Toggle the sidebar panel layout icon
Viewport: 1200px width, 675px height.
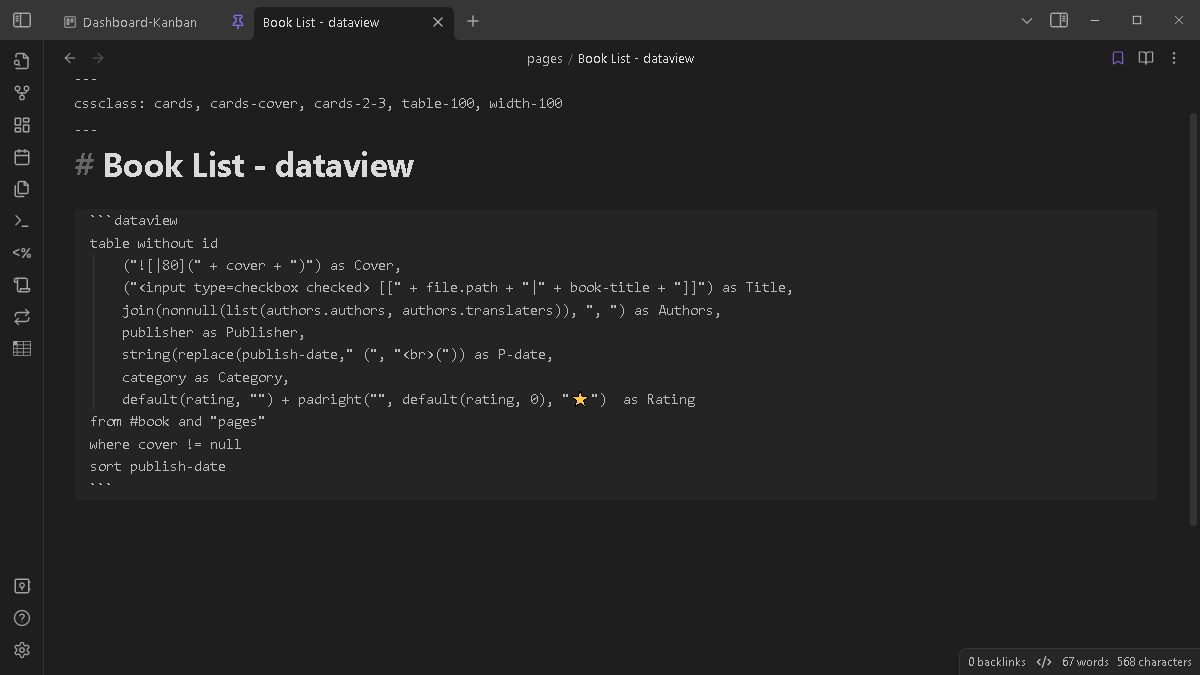pos(1059,19)
